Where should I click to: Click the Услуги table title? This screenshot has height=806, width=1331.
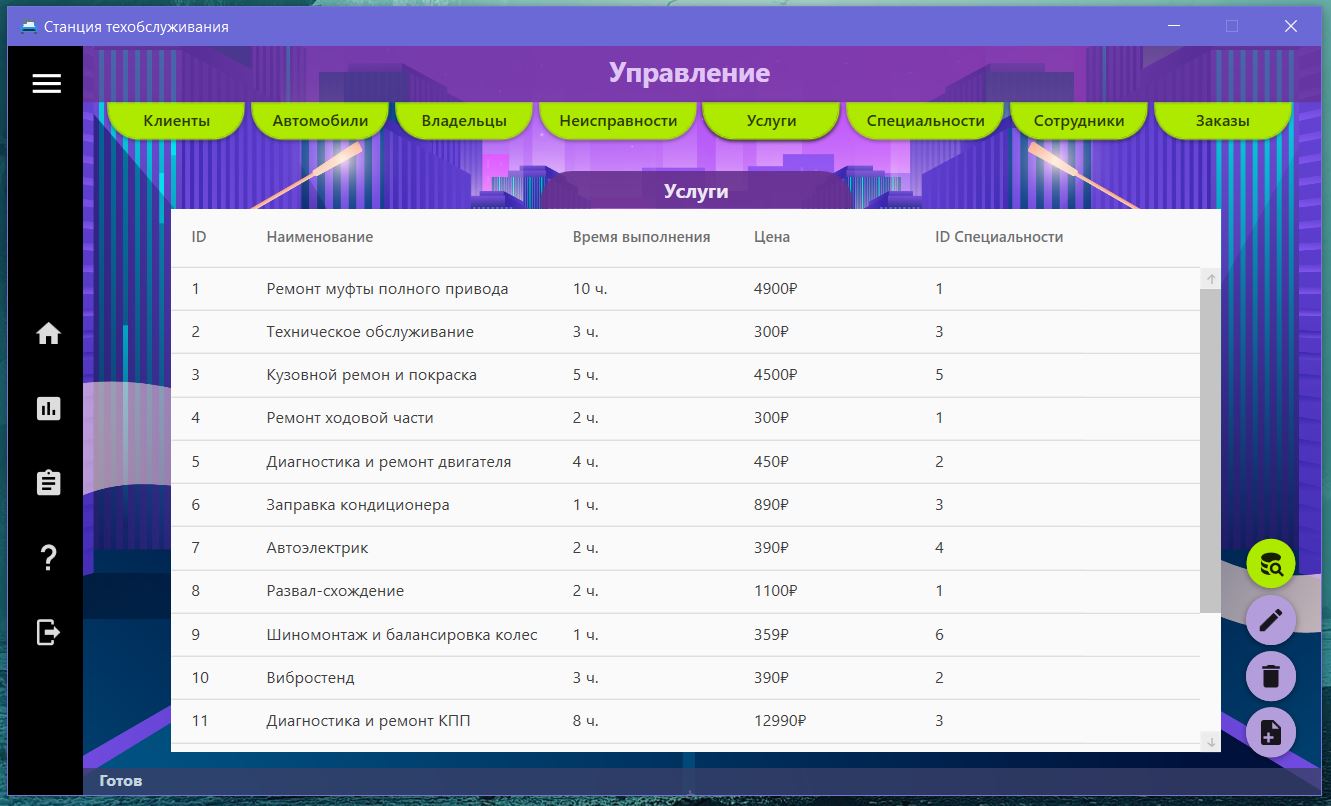coord(696,191)
